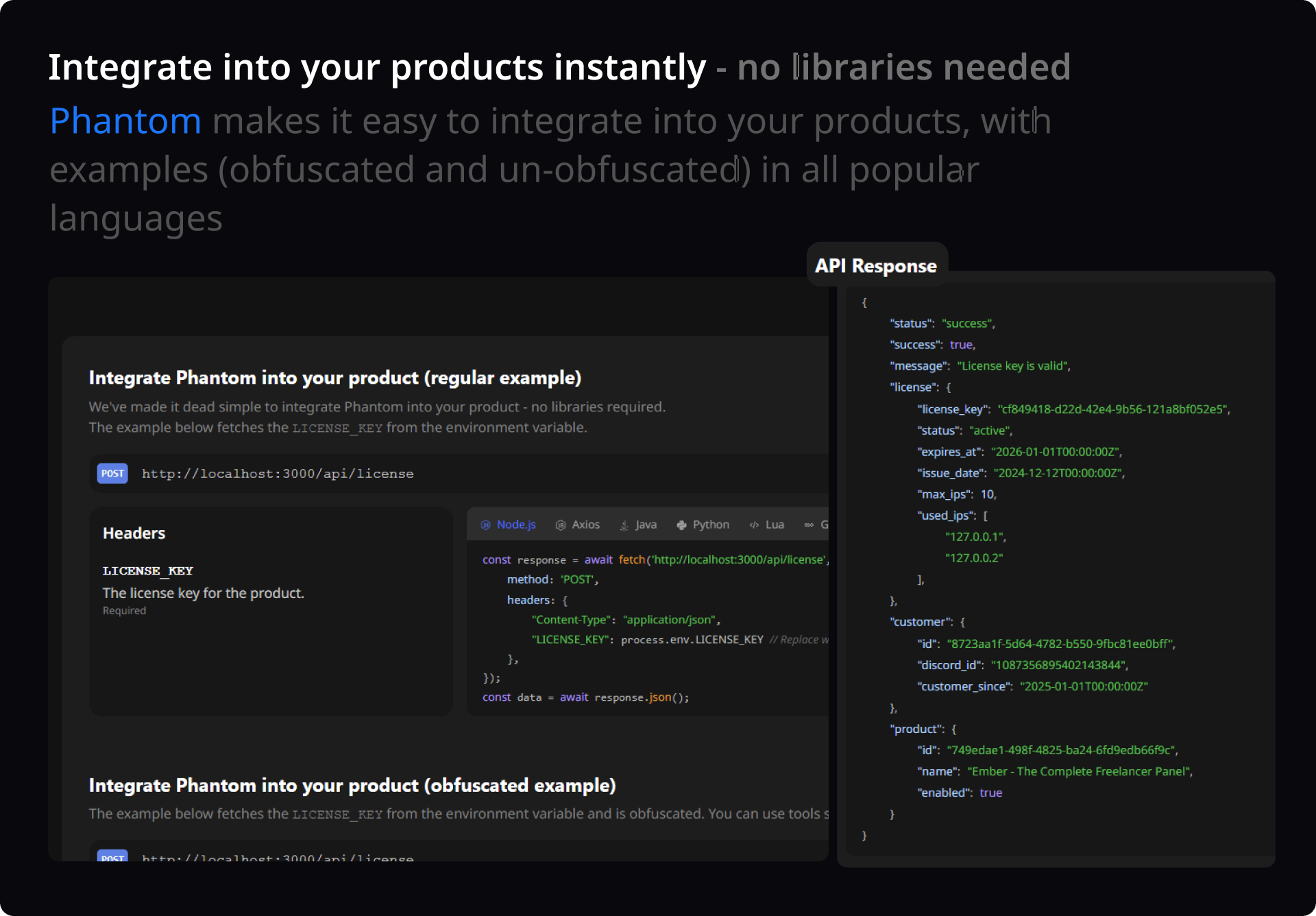Image resolution: width=1316 pixels, height=916 pixels.
Task: Click the Headers panel title
Action: (134, 533)
